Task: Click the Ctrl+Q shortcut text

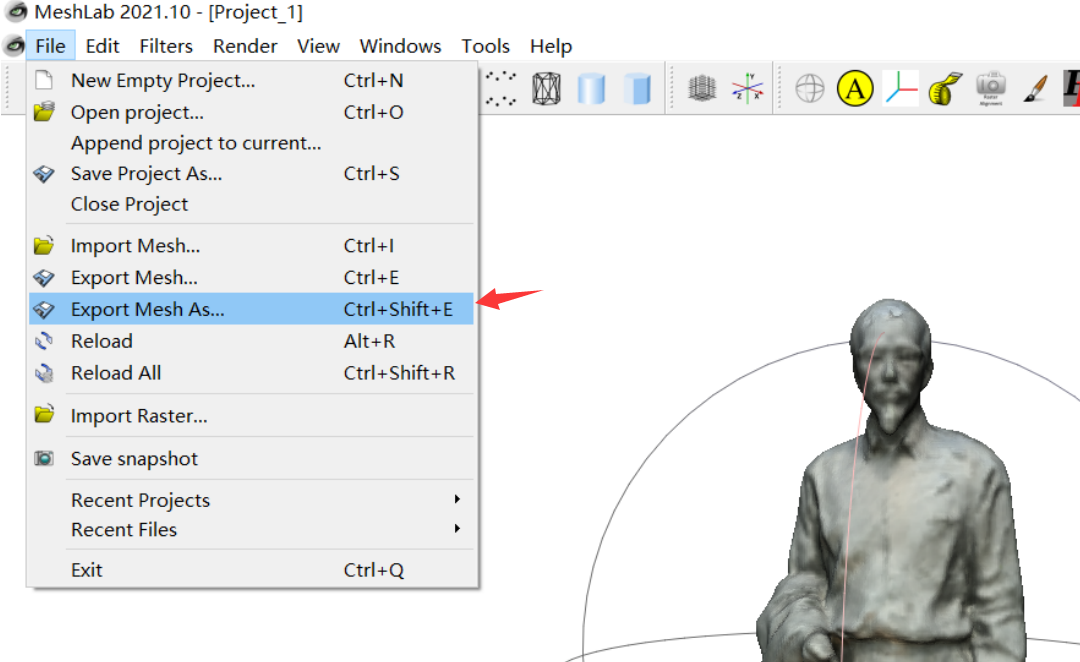Action: [373, 570]
